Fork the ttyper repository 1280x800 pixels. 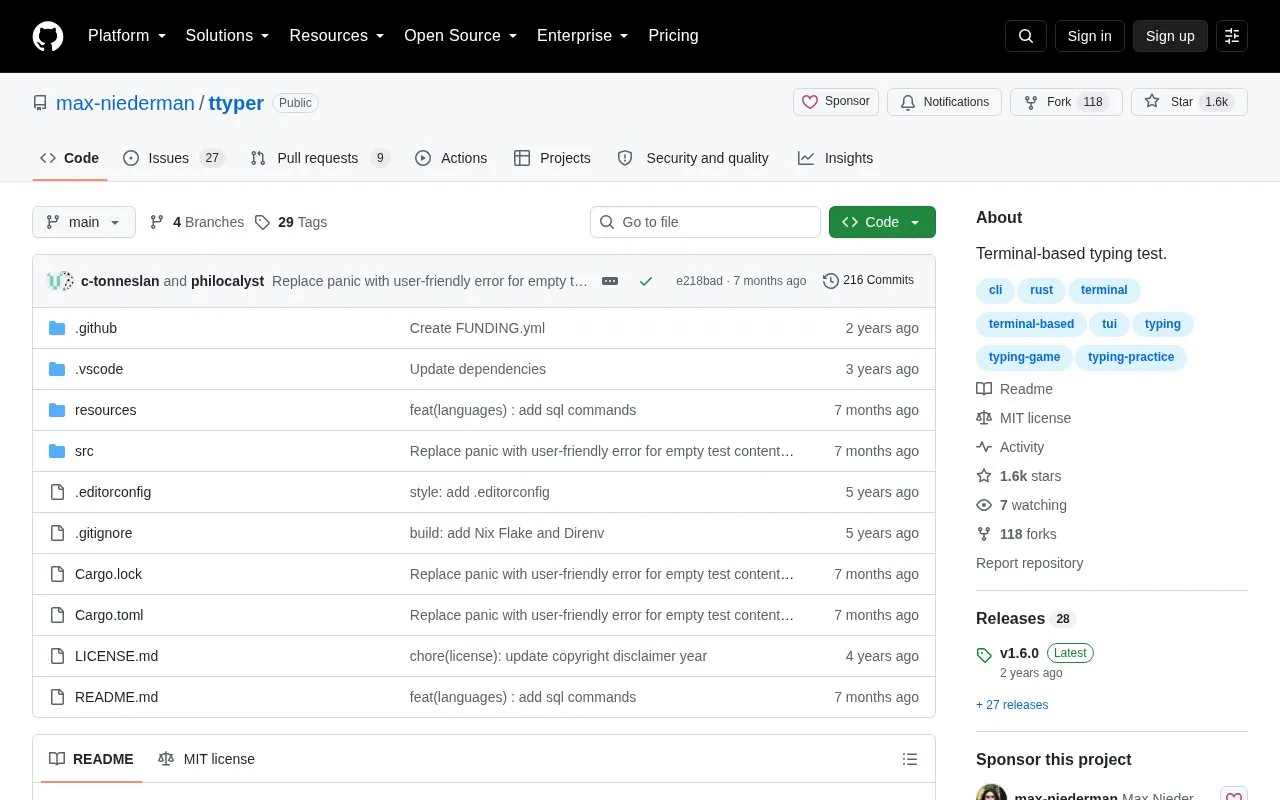point(1066,102)
